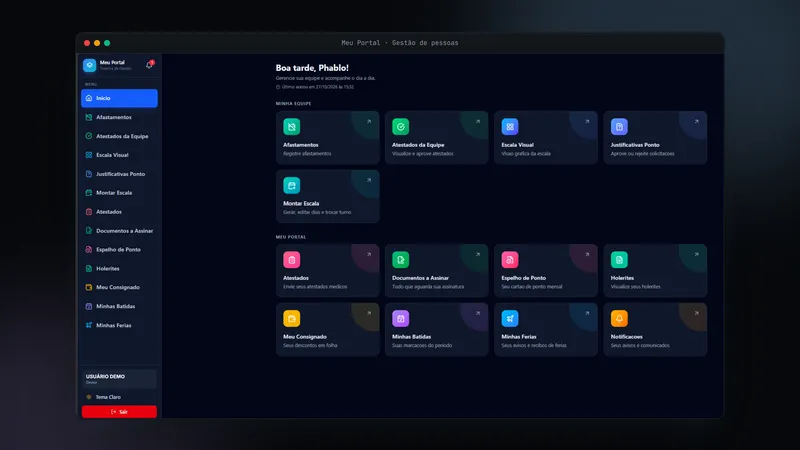
Task: Click the 'Boa tarde, Phablo!' greeting
Action: tap(312, 68)
